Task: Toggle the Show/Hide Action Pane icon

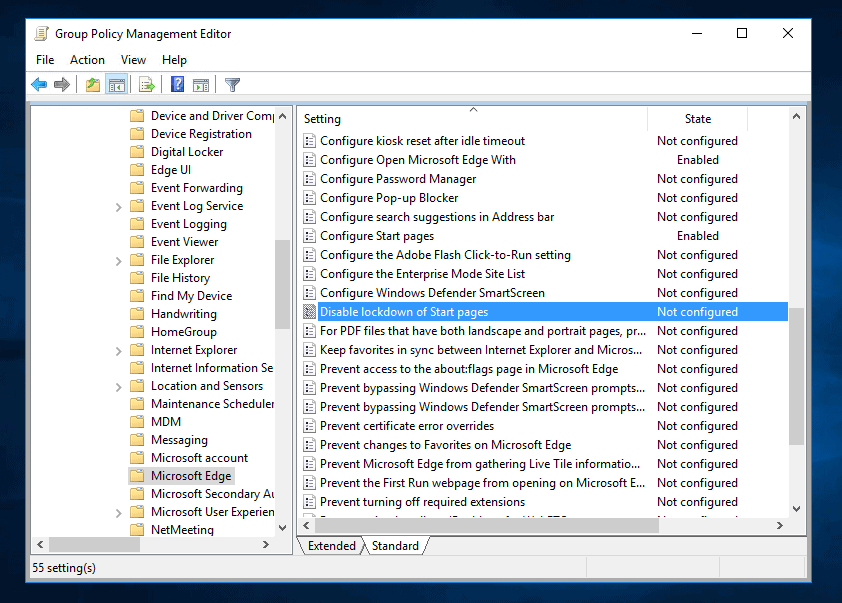Action: pyautogui.click(x=201, y=84)
